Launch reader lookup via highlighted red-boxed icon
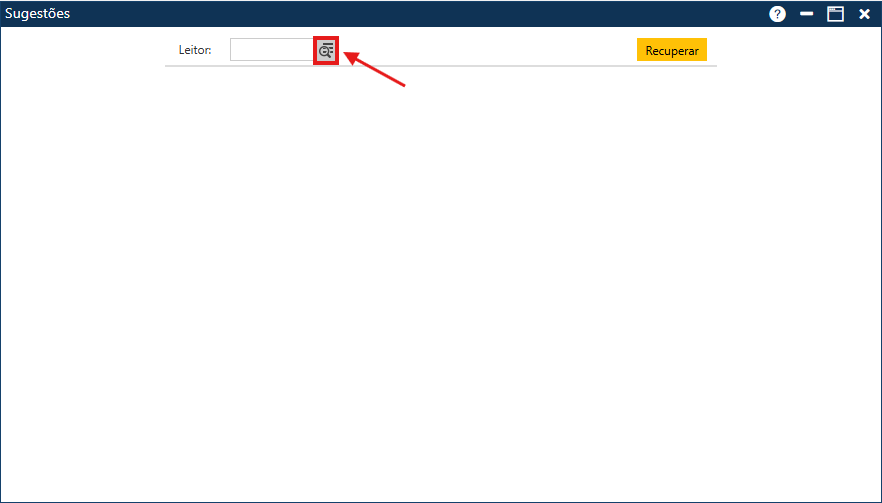882x503 pixels. pyautogui.click(x=326, y=50)
